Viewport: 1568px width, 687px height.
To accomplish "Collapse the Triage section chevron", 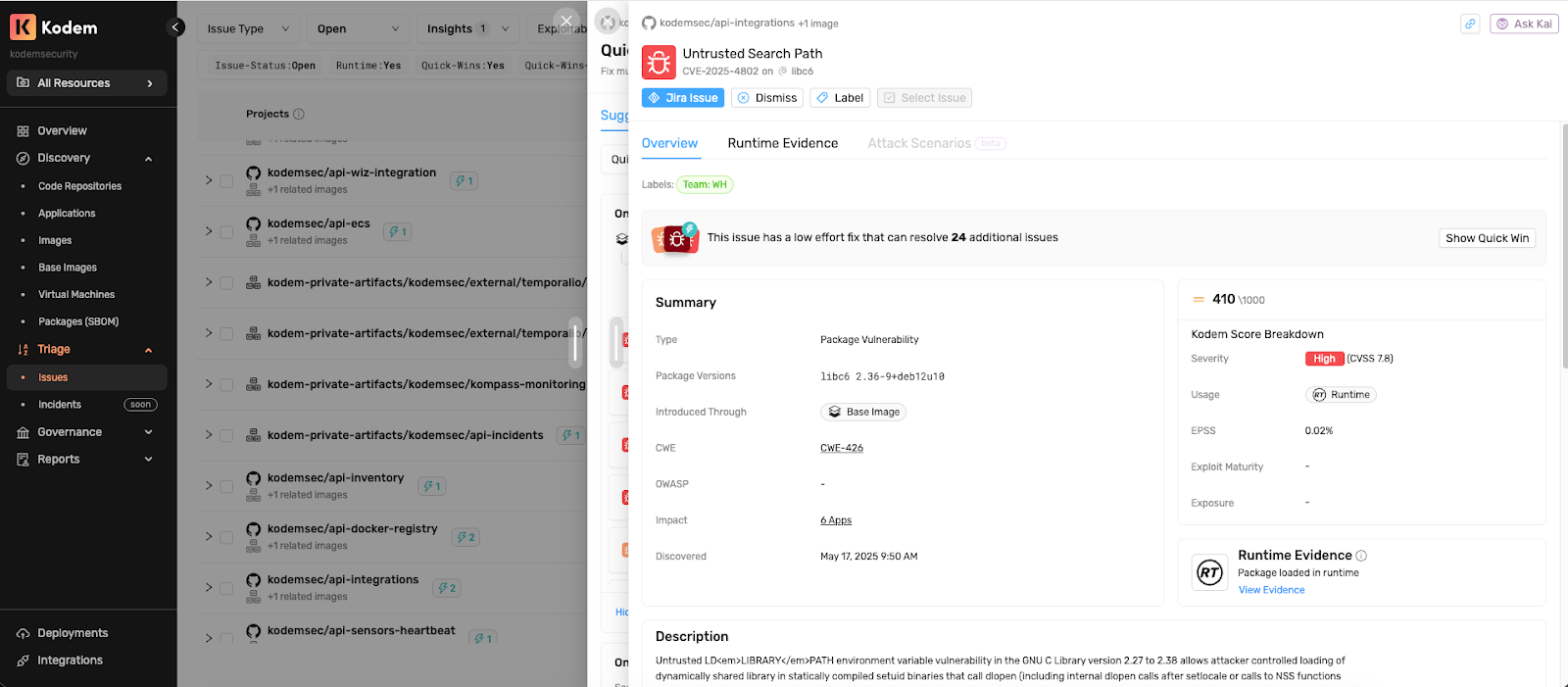I will [149, 351].
